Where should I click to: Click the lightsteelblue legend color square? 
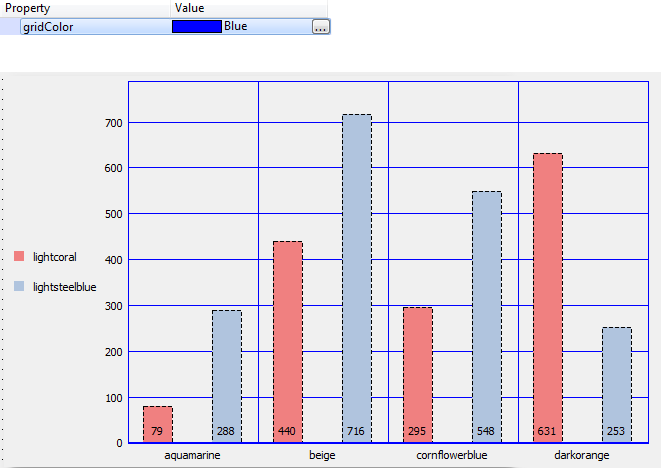(x=19, y=286)
